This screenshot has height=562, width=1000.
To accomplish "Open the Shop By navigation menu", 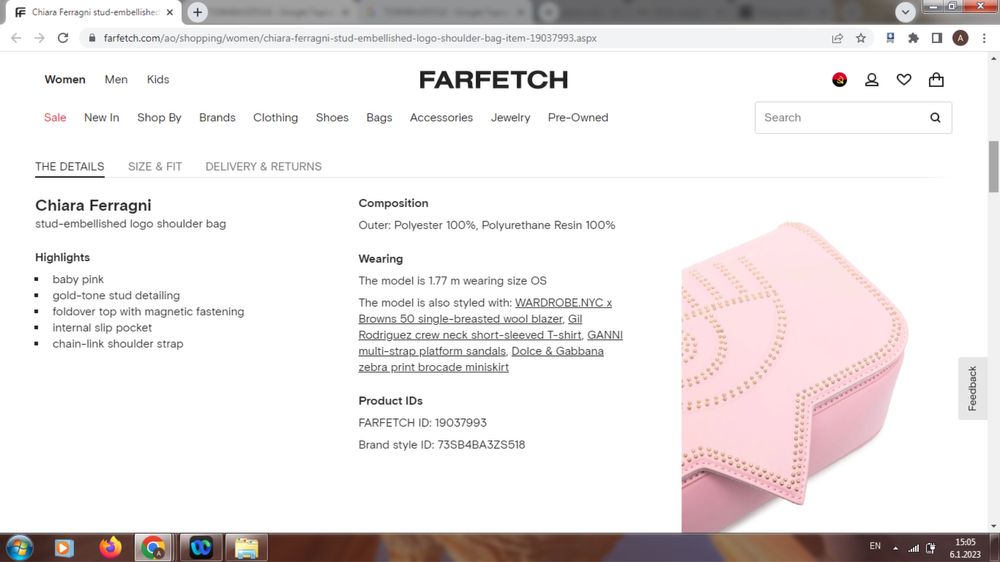I will coord(159,117).
